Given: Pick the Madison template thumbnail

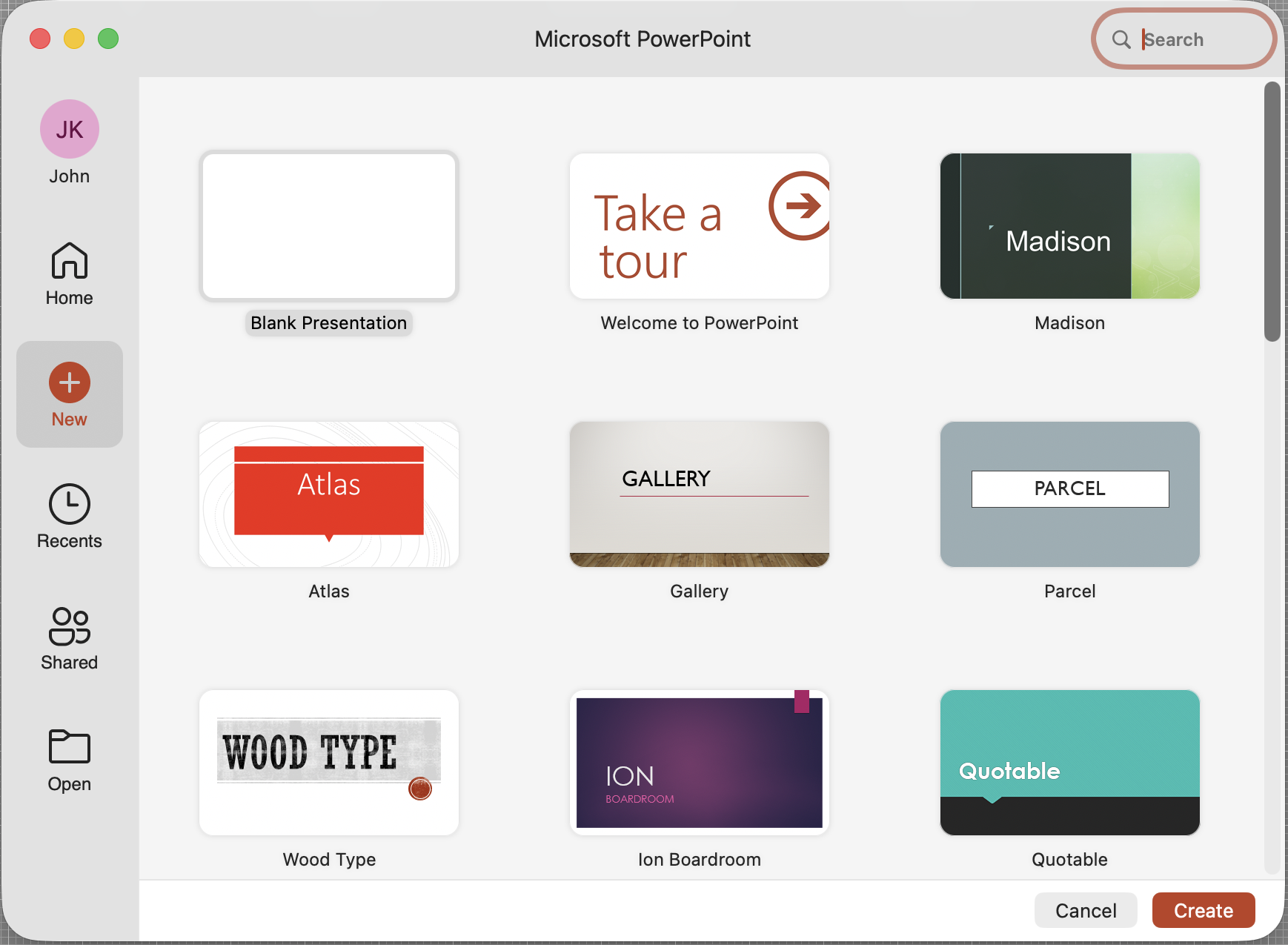Looking at the screenshot, I should click(1070, 226).
